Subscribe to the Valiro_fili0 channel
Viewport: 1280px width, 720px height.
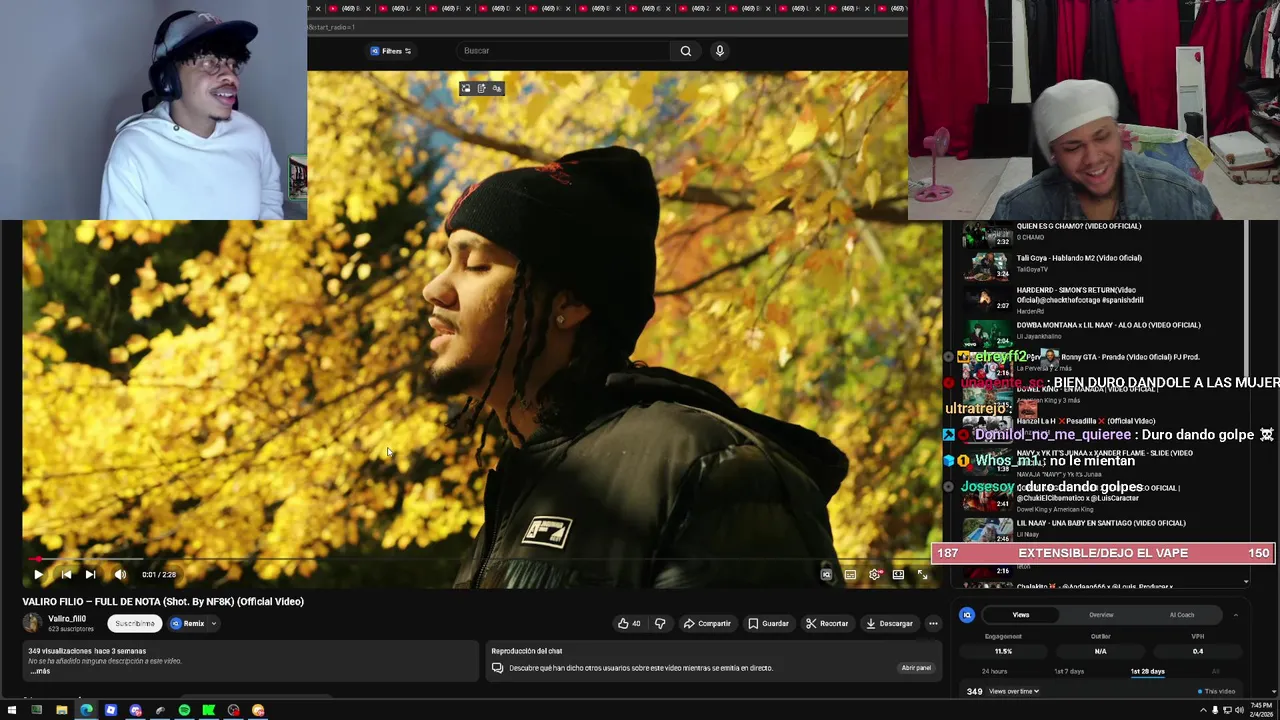tap(135, 623)
